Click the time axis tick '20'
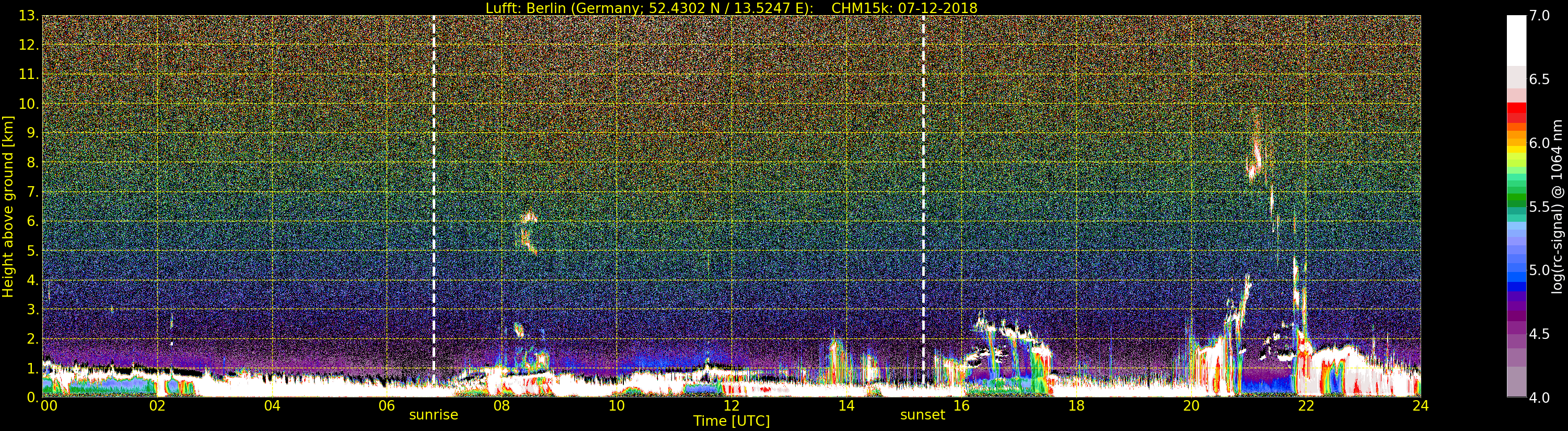Screen dimensions: 1568x431 tap(1191, 406)
